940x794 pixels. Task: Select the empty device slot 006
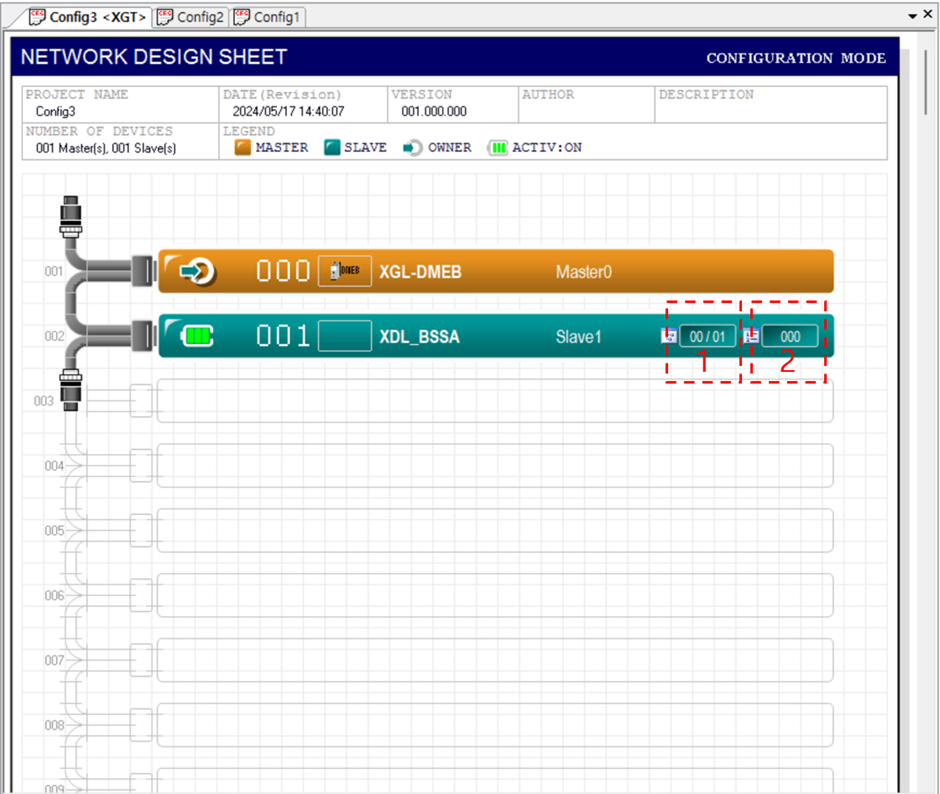tap(495, 595)
